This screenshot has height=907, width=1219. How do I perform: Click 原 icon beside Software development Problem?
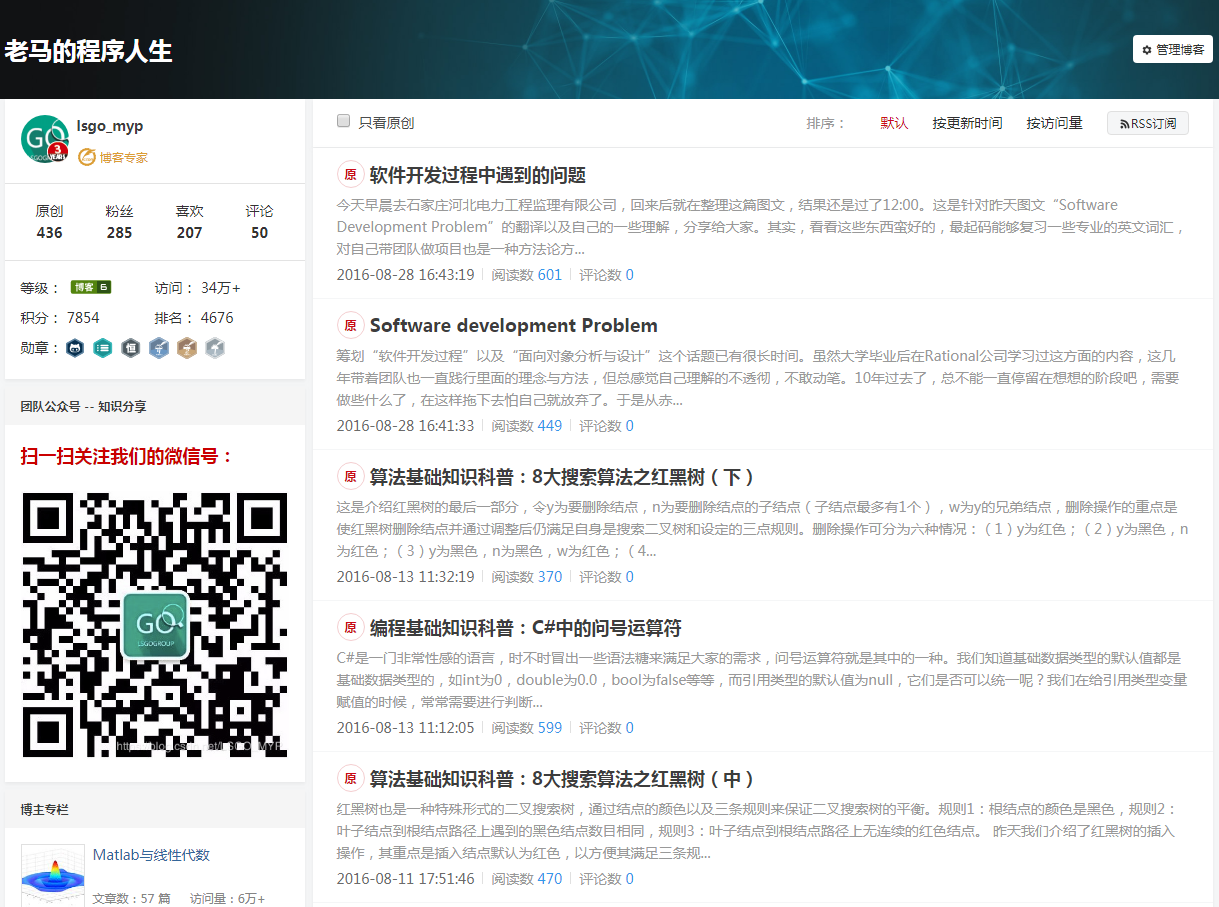350,326
